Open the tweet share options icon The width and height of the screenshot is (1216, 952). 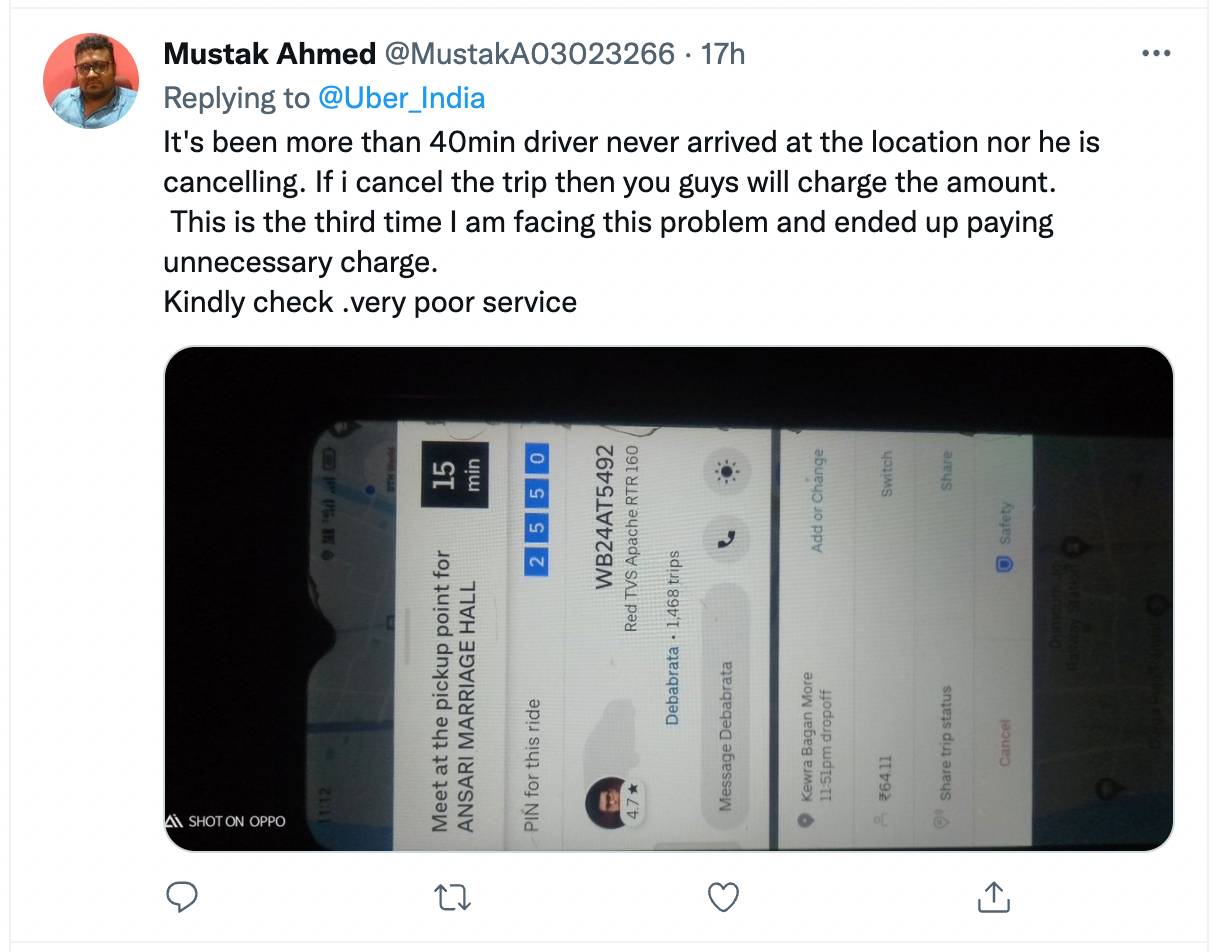(x=991, y=897)
